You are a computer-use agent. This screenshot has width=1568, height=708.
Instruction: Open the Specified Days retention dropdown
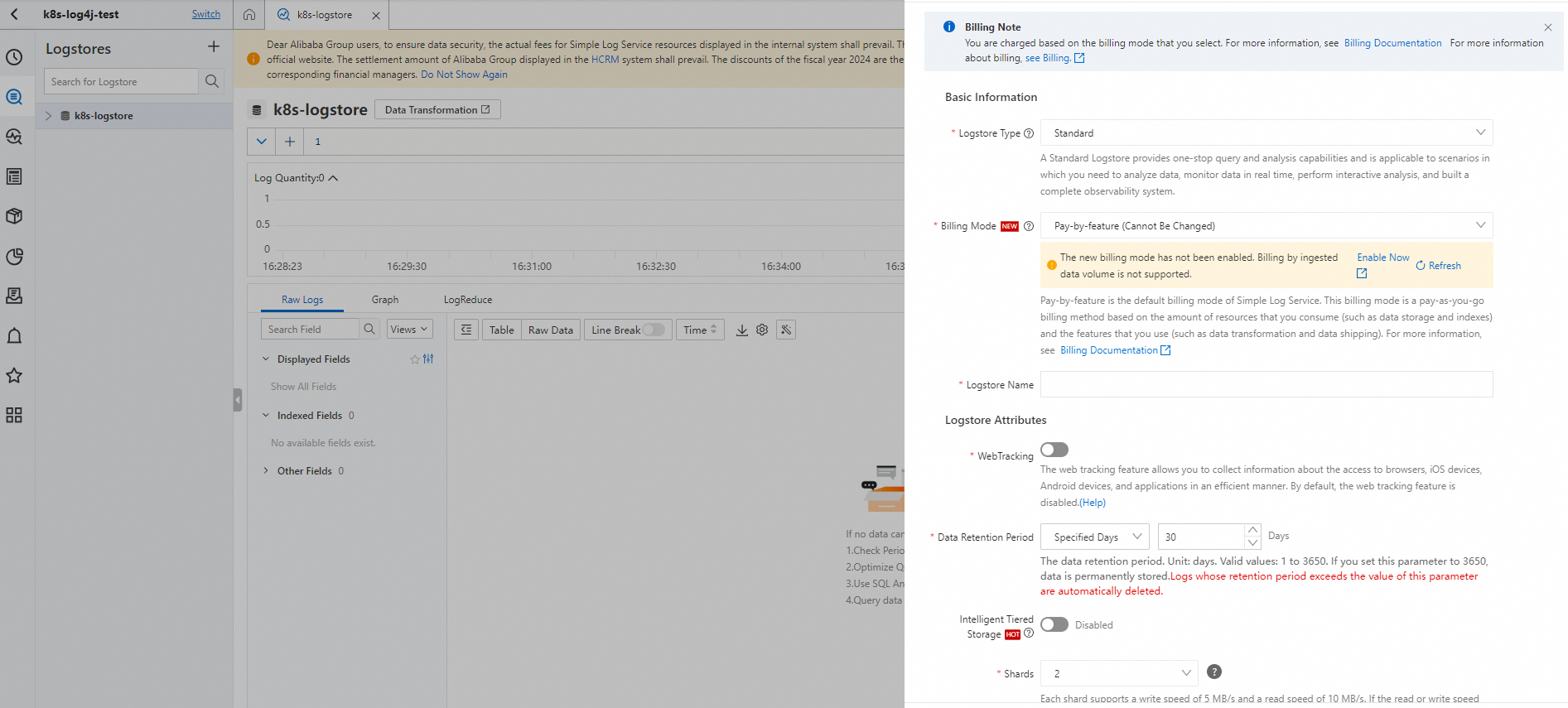point(1095,537)
